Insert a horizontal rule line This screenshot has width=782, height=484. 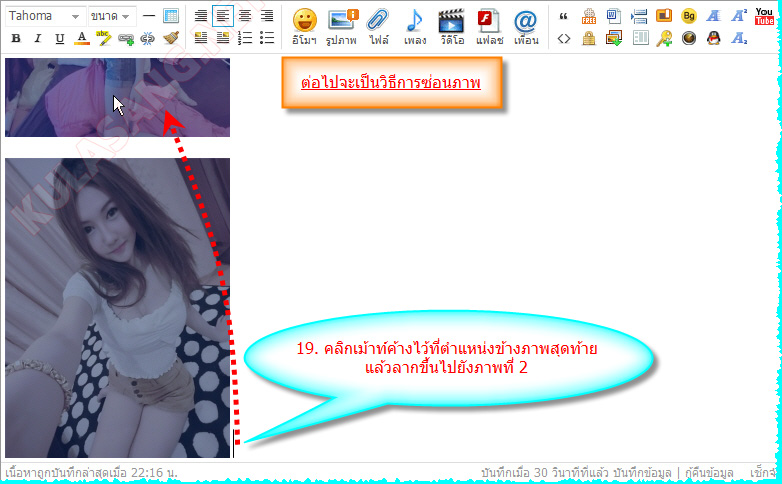(149, 16)
